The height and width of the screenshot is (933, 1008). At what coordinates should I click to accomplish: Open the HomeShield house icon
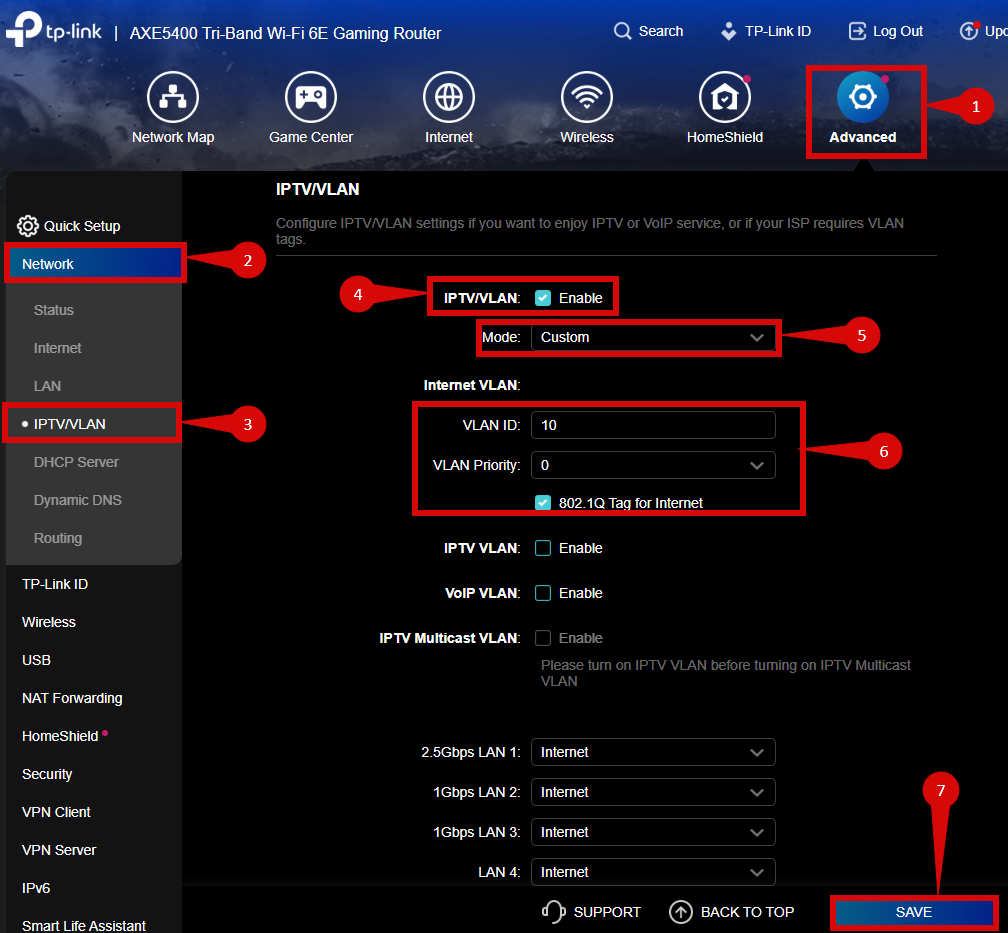click(x=724, y=97)
